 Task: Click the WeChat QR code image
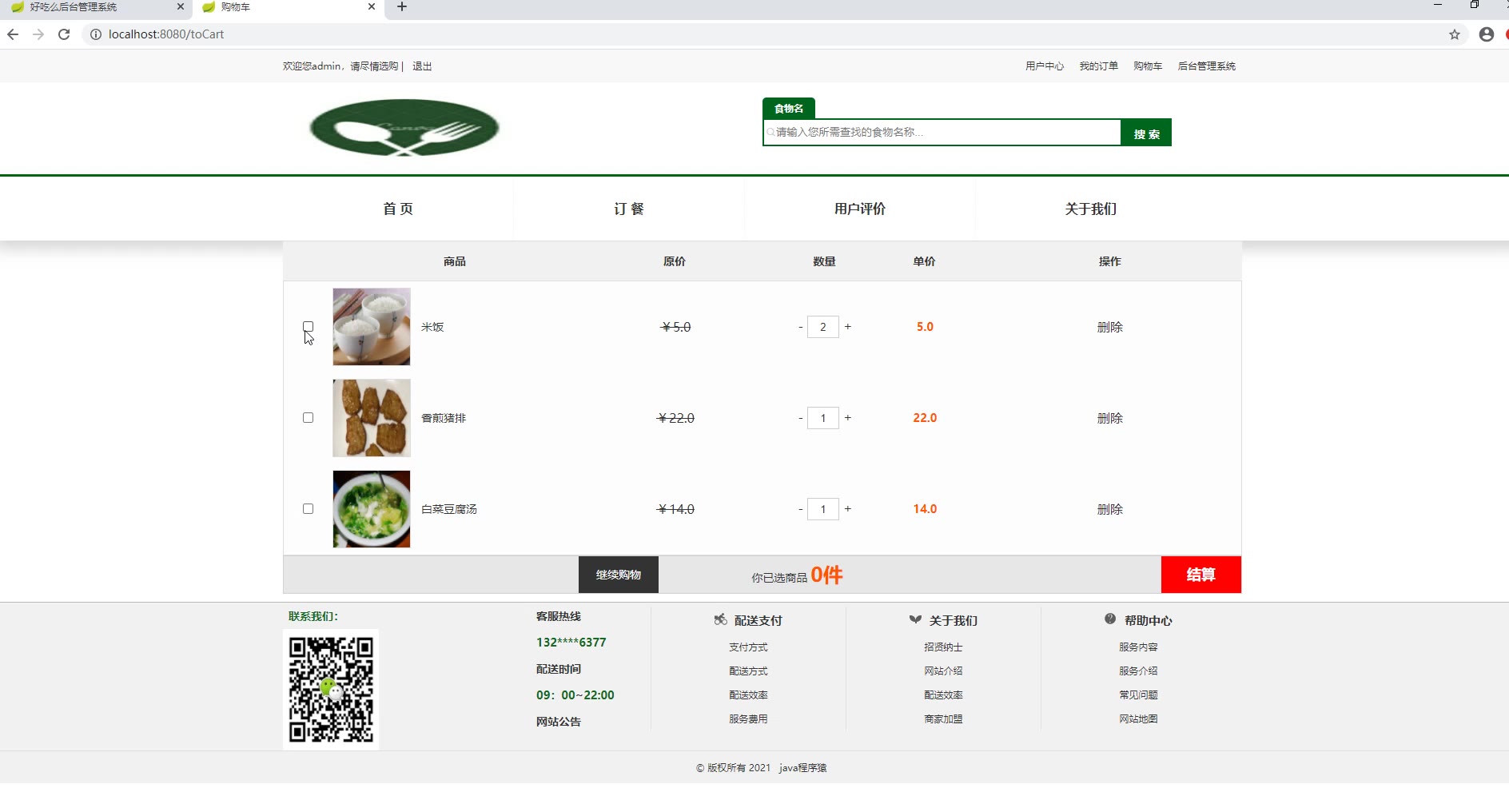coord(331,690)
